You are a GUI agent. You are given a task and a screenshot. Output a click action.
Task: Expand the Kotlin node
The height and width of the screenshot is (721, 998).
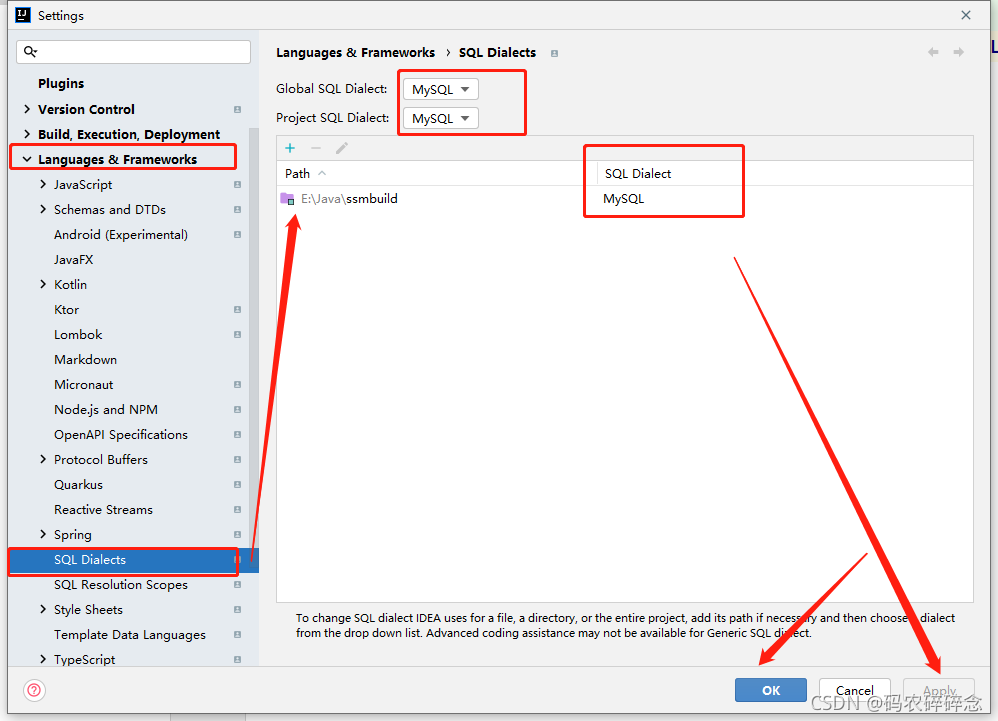pyautogui.click(x=43, y=284)
